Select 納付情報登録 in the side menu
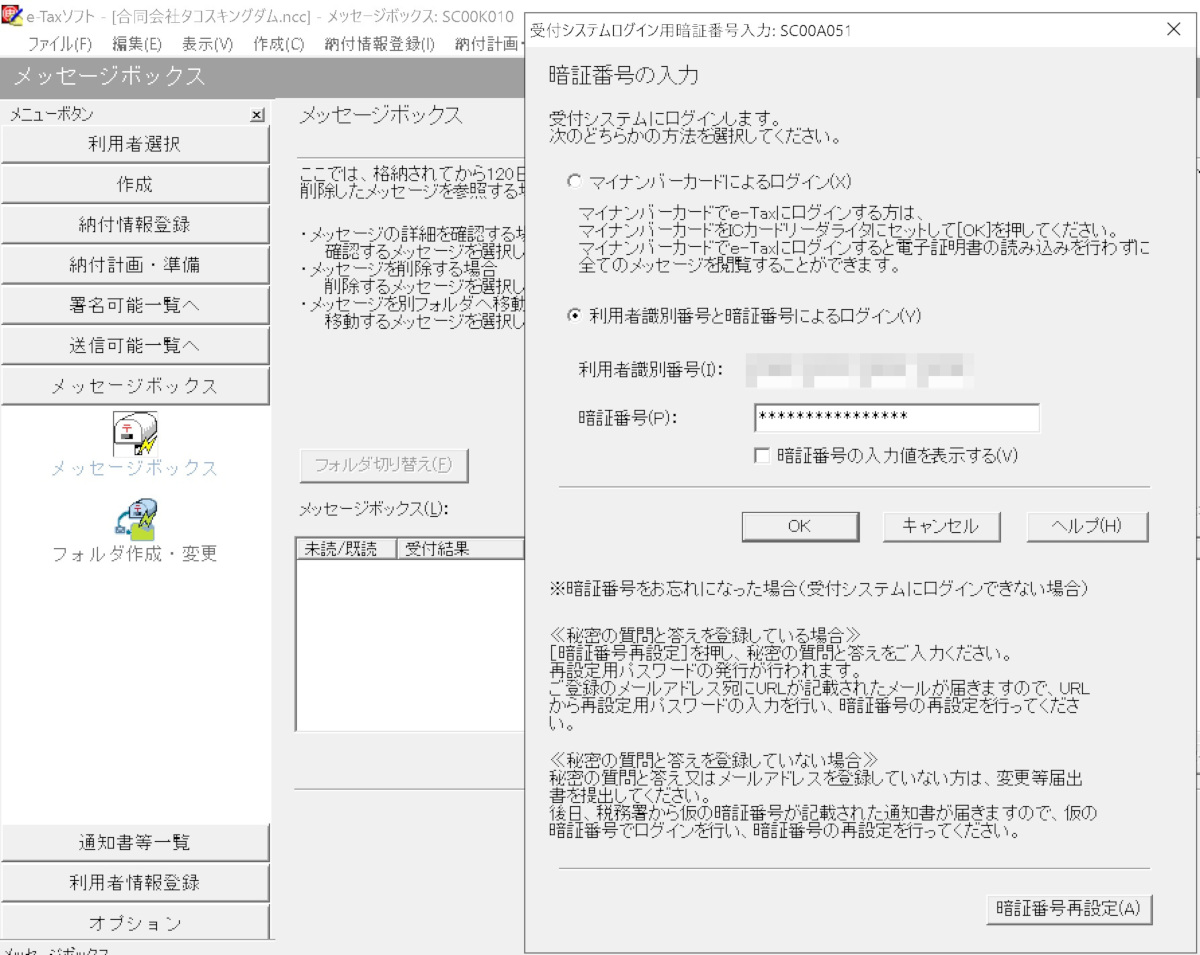This screenshot has width=1200, height=955. click(135, 225)
